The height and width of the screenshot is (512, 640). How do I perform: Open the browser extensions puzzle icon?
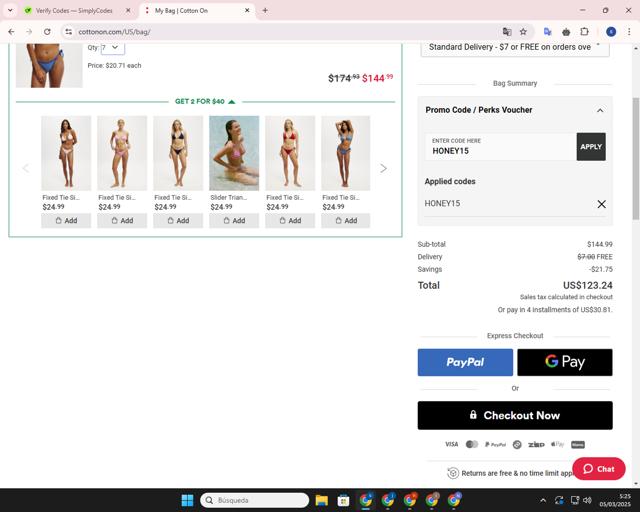tap(584, 32)
